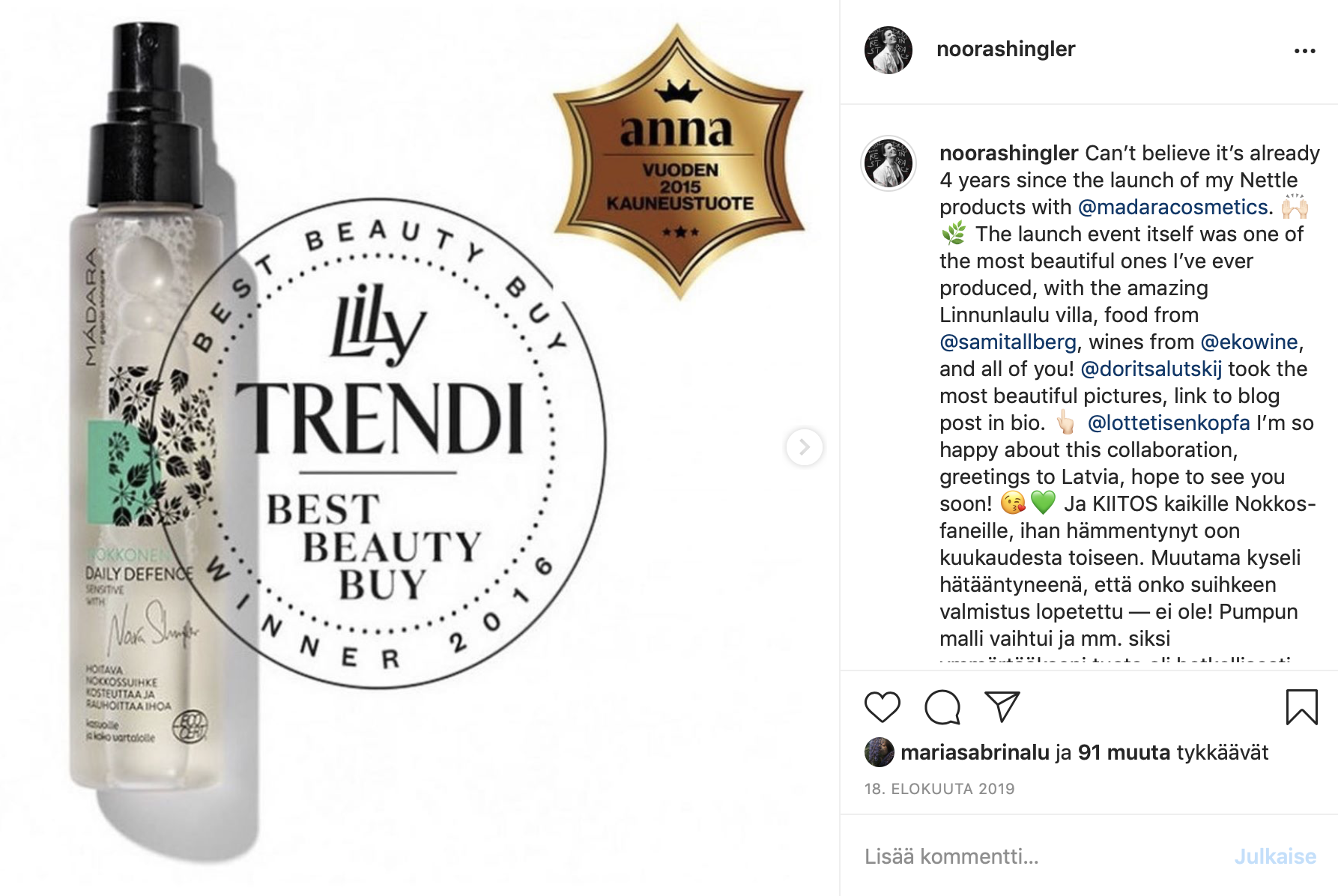
Task: Go to next photo with the arrow
Action: point(804,447)
